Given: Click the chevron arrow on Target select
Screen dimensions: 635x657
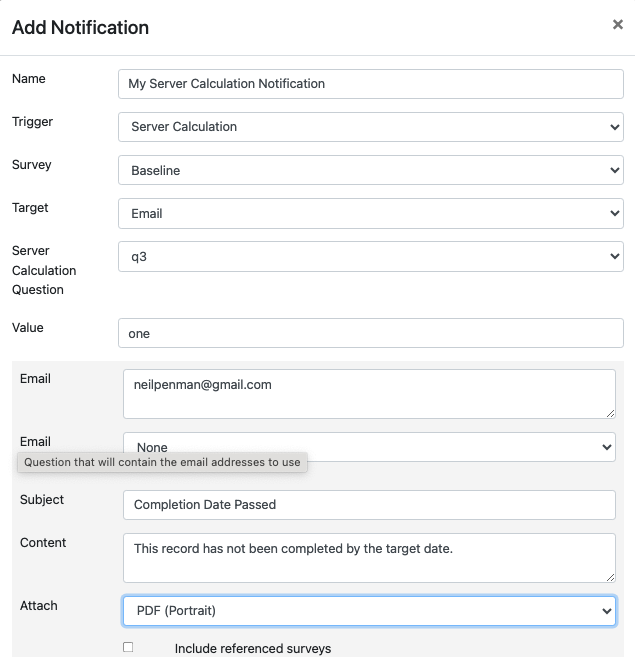Looking at the screenshot, I should [x=614, y=213].
